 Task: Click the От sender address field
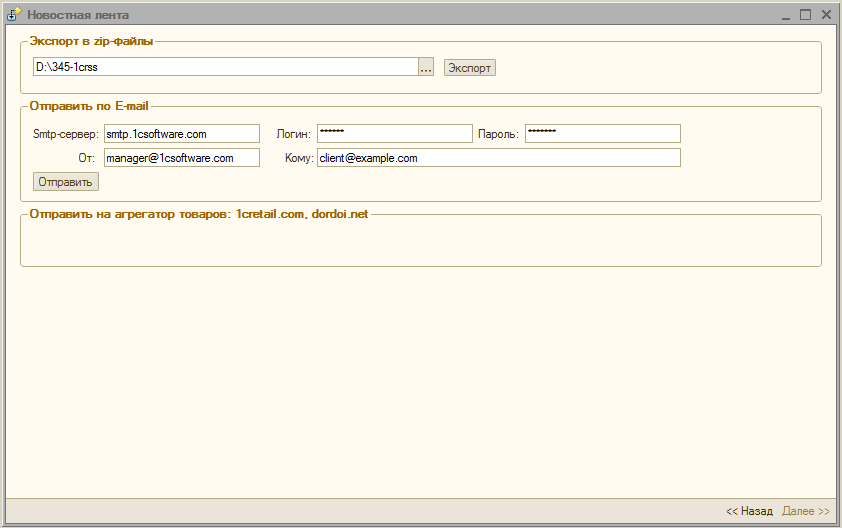[x=181, y=158]
